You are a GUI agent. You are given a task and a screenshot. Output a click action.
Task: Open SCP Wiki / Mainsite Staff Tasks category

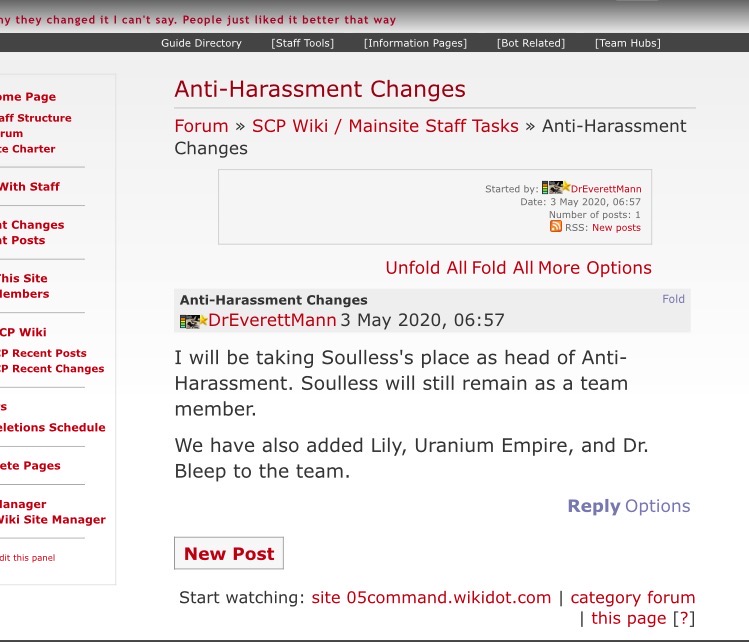click(385, 126)
